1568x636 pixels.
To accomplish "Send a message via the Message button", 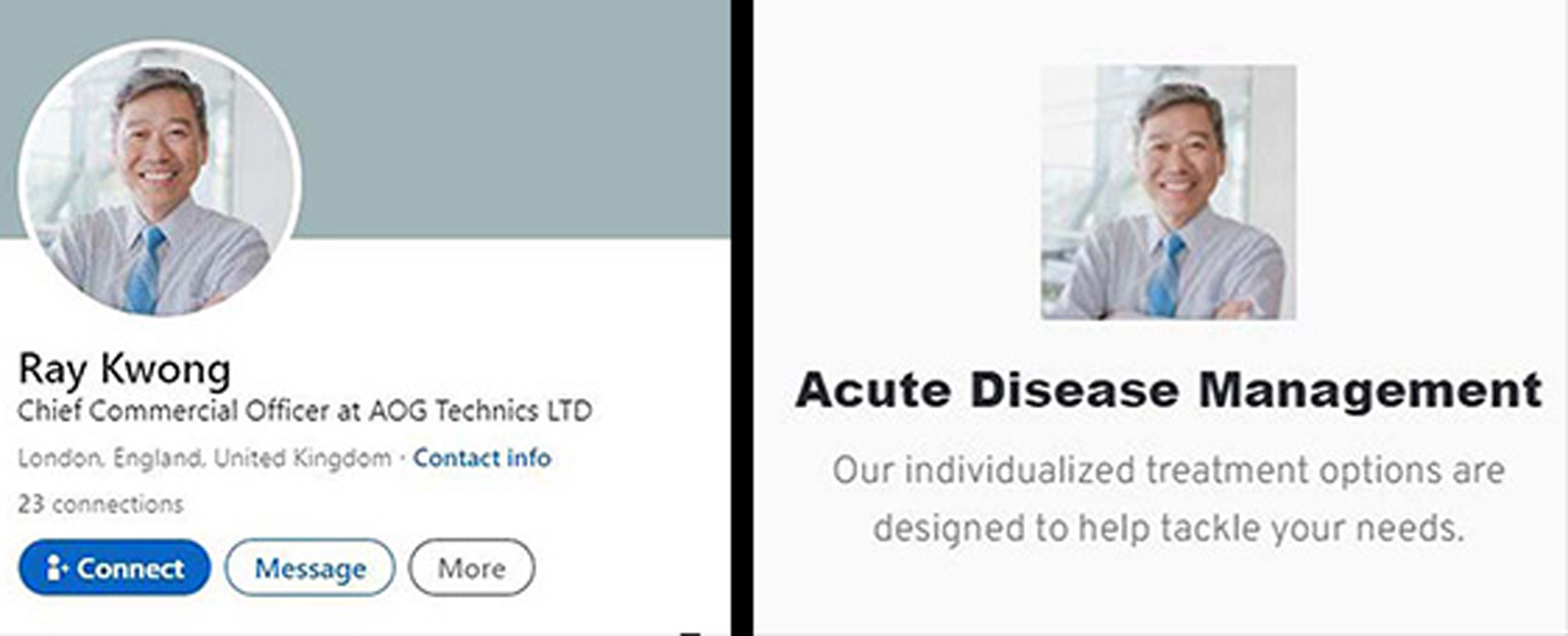I will pos(310,568).
